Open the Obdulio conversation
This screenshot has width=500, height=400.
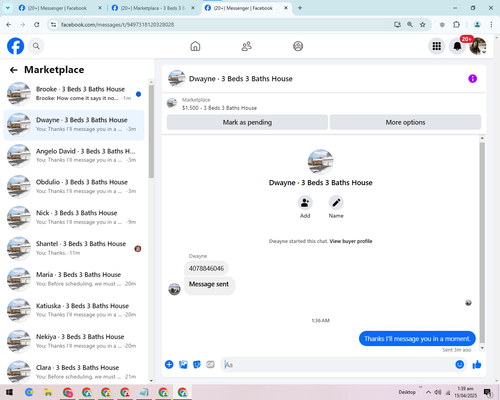point(74,187)
